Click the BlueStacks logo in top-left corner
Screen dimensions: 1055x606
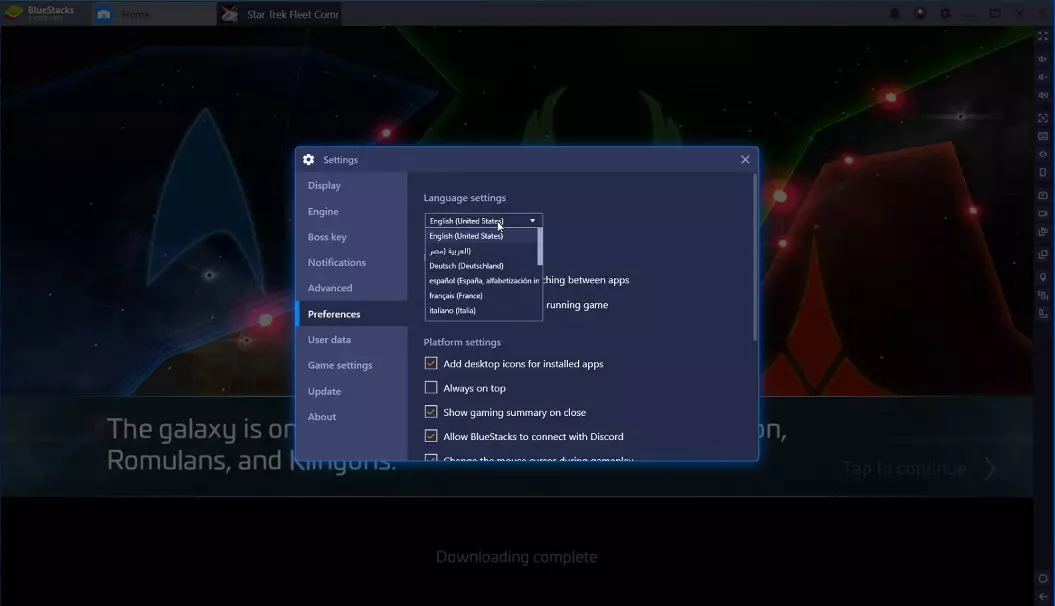(14, 14)
